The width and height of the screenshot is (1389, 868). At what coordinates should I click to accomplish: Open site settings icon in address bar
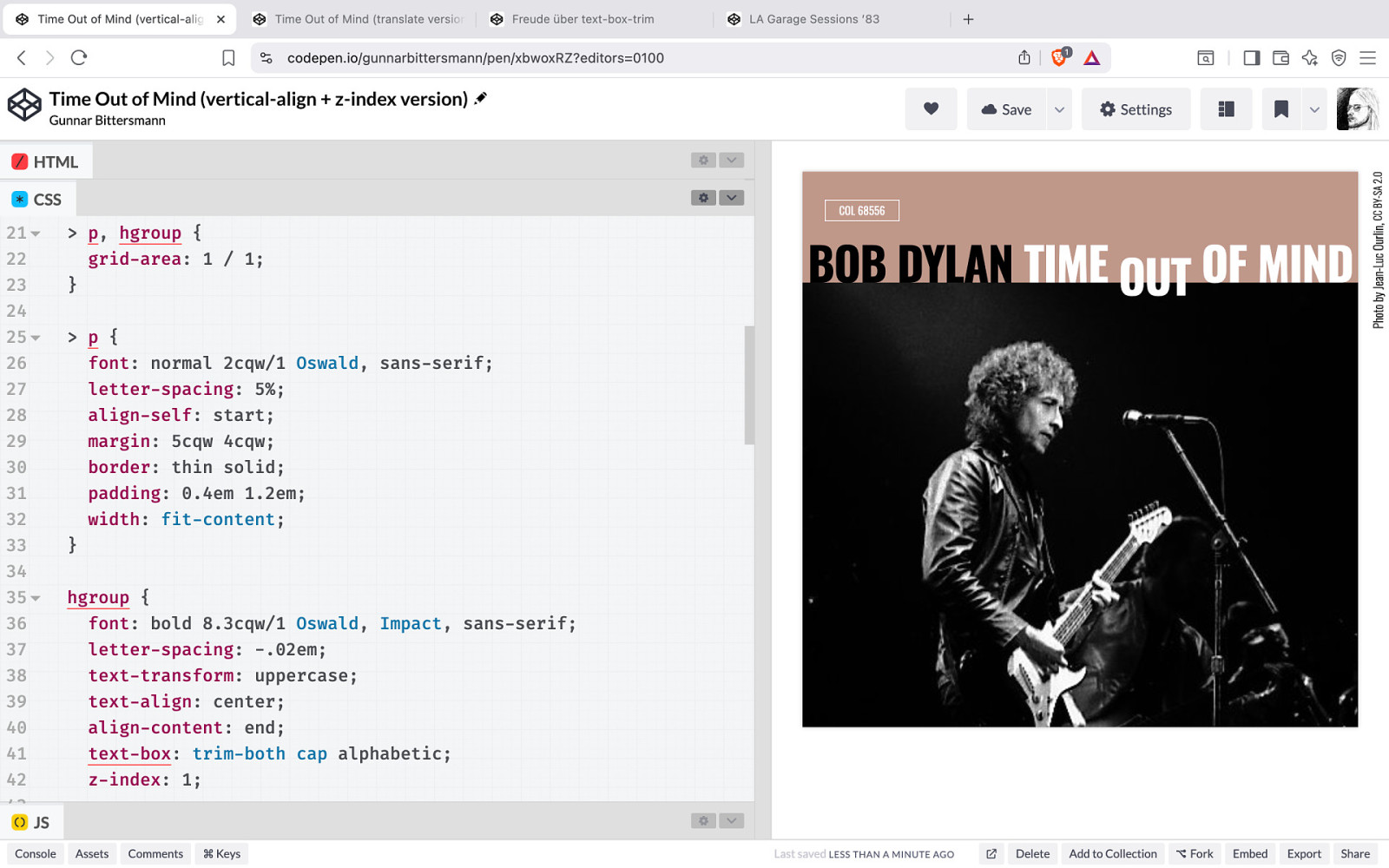coord(267,57)
